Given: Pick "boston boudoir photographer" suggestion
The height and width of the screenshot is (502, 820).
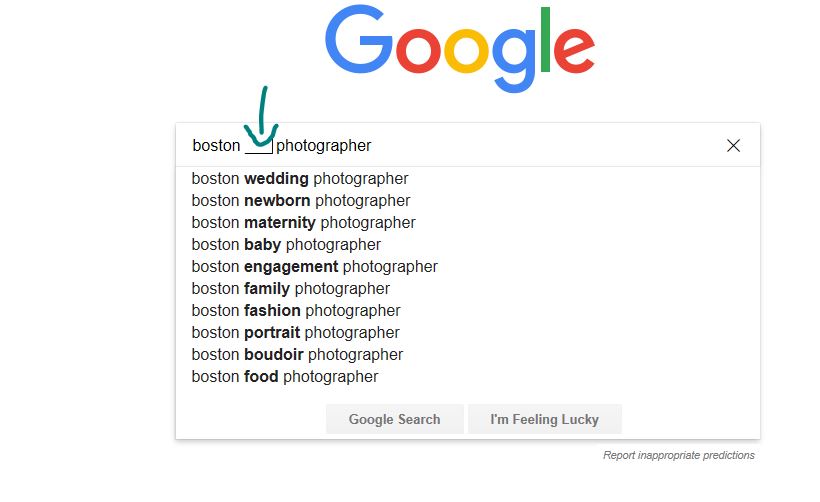Looking at the screenshot, I should click(468, 354).
